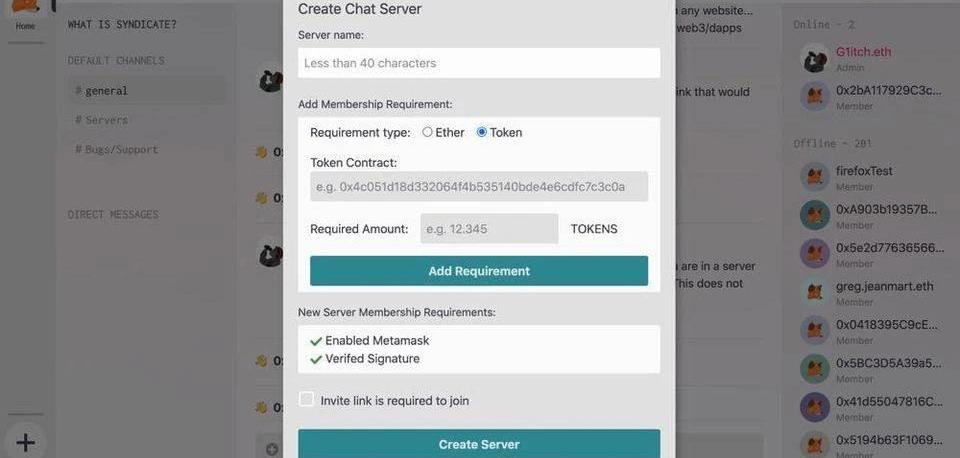Click the Token Contract address field
Image resolution: width=960 pixels, height=458 pixels.
[479, 186]
